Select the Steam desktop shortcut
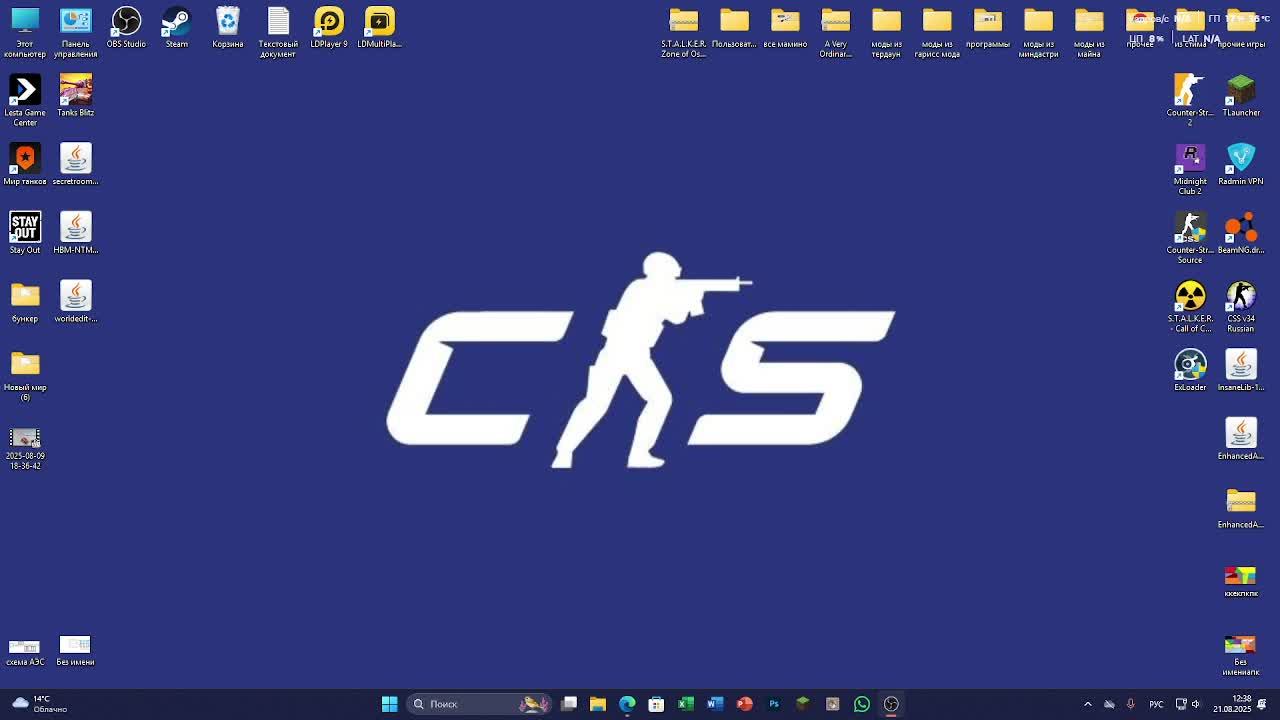The image size is (1280, 720). point(177,27)
